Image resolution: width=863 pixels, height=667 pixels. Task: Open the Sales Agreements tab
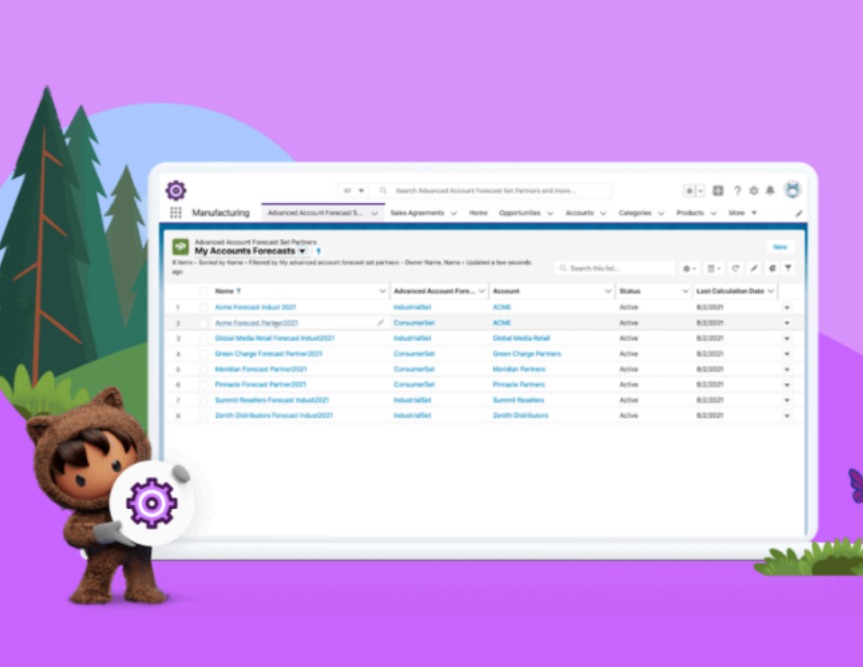pos(417,213)
